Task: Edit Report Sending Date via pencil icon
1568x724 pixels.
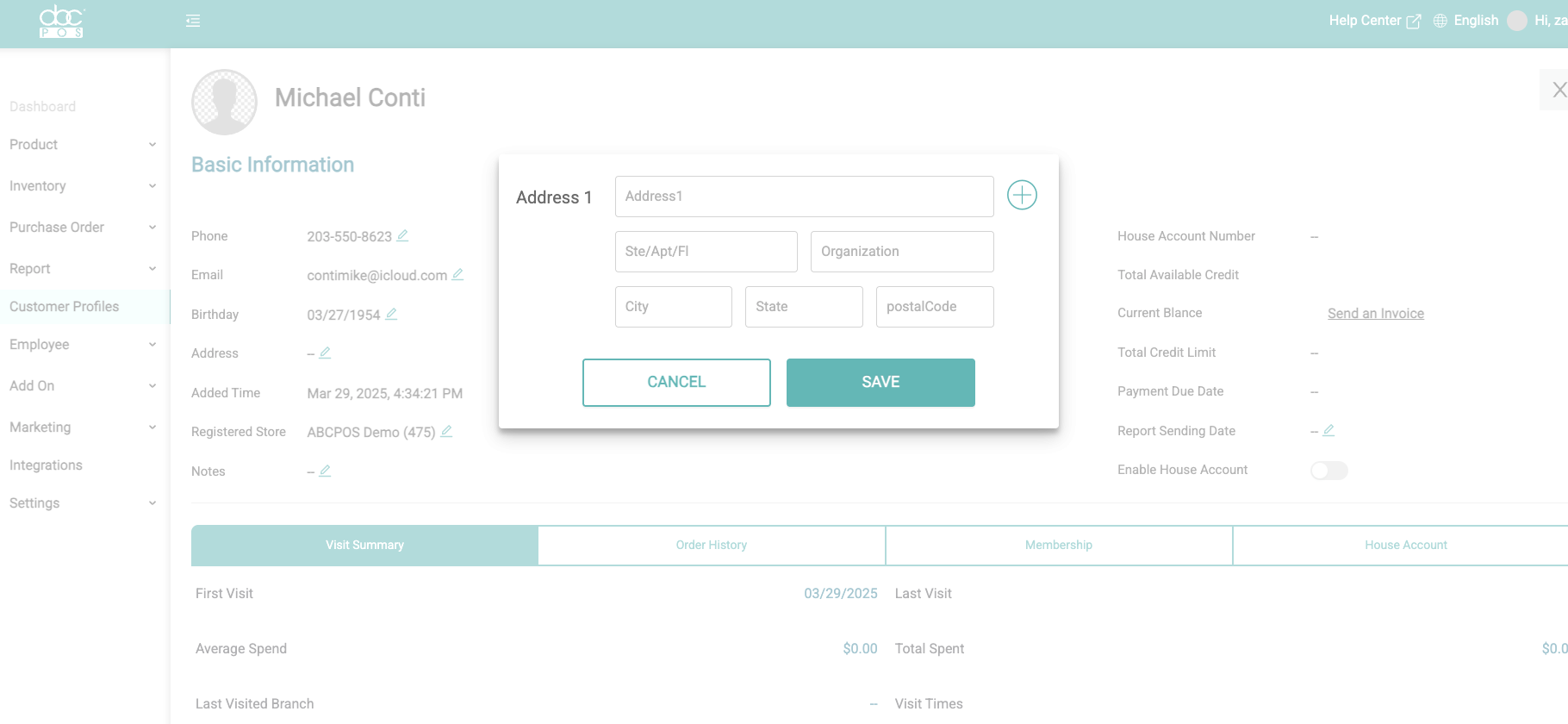Action: tap(1328, 430)
